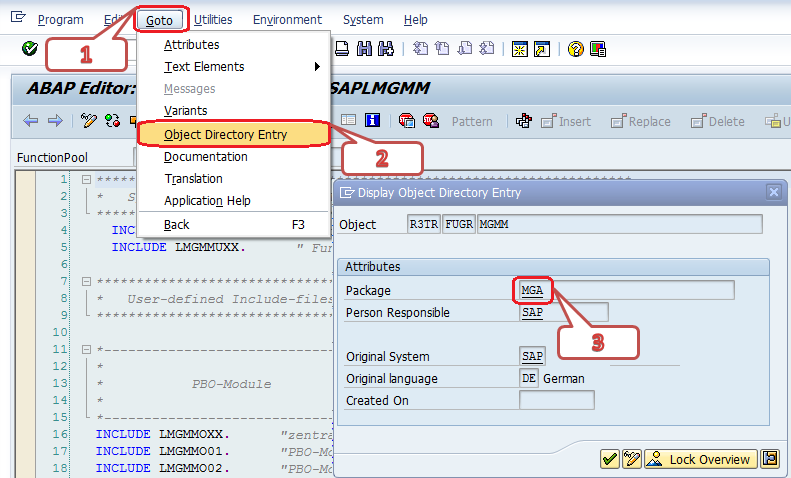Open the Environment menu
The width and height of the screenshot is (791, 478).
tap(287, 20)
